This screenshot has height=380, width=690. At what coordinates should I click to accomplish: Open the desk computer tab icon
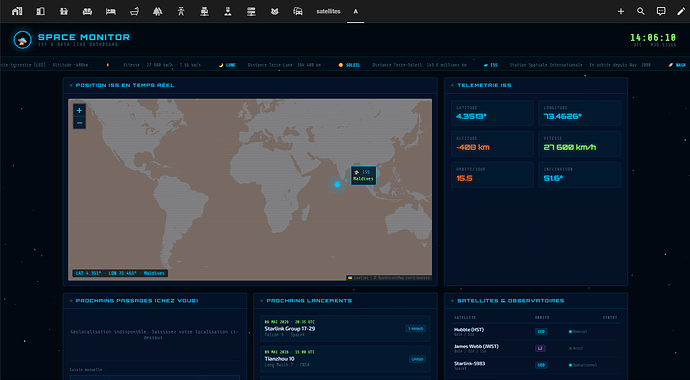[204, 11]
